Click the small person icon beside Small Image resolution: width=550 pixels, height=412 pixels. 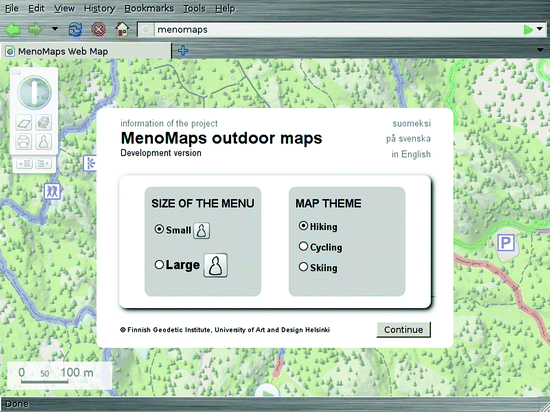point(202,231)
